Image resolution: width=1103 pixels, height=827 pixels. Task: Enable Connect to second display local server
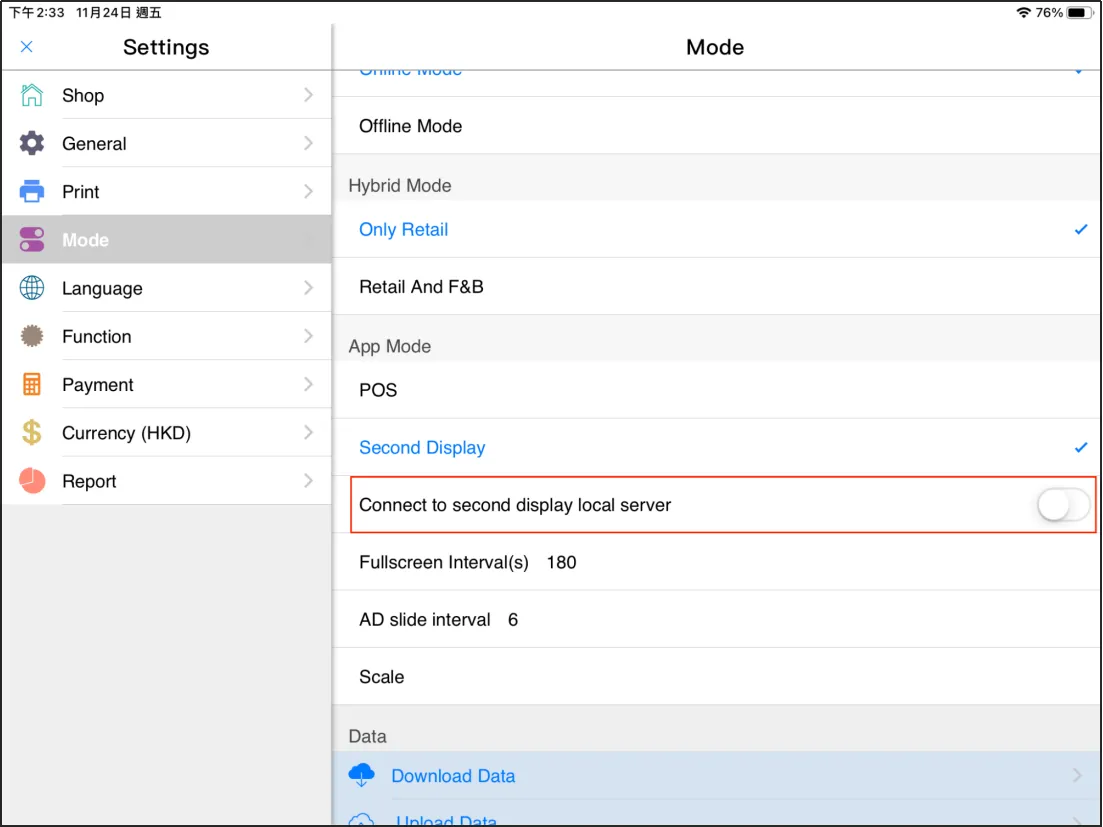[1062, 506]
